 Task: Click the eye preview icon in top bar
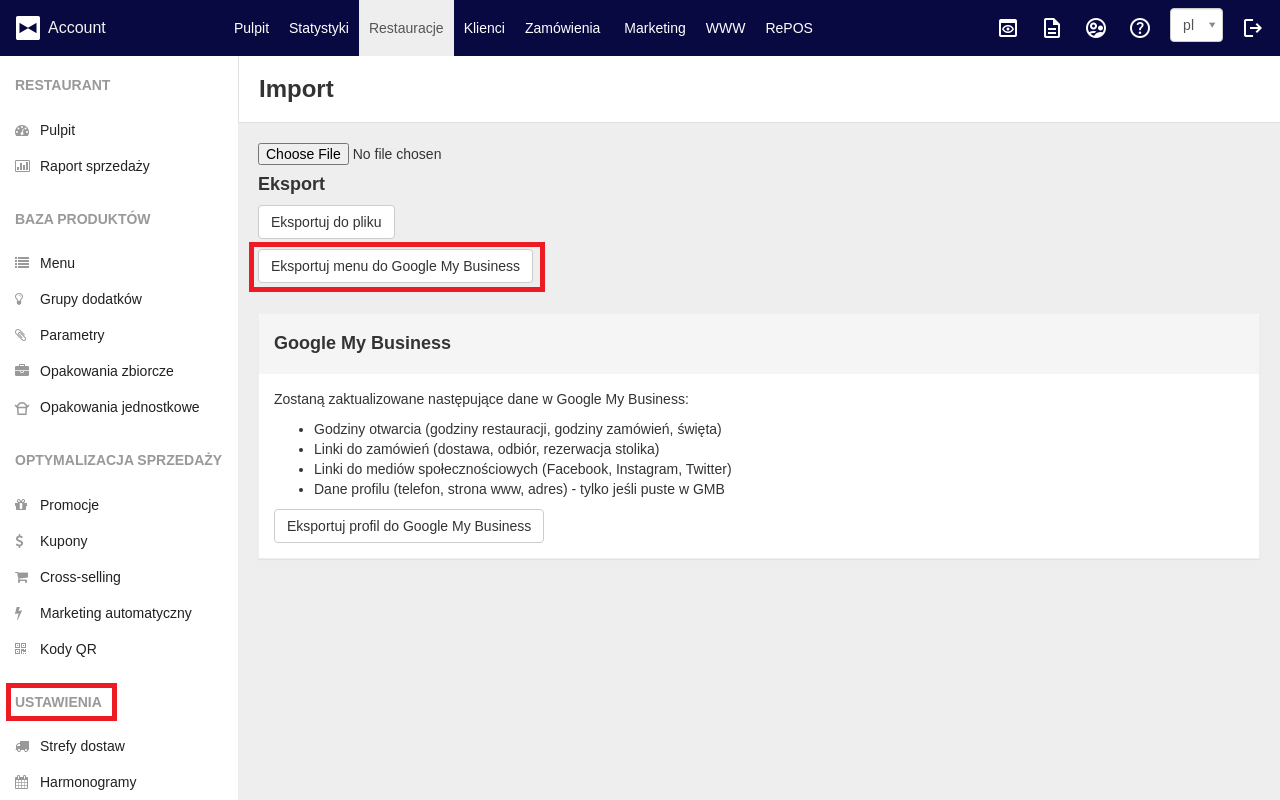1007,28
